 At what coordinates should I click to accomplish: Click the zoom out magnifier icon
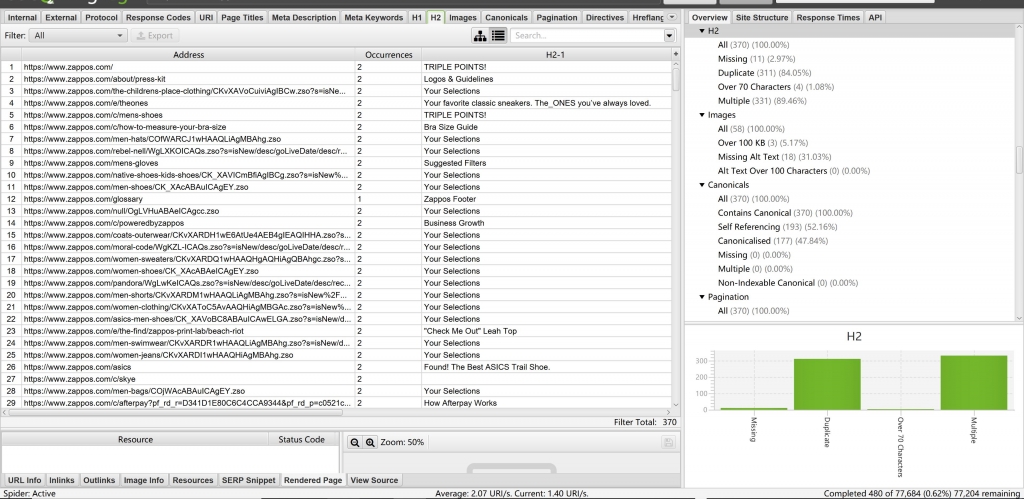pos(355,442)
